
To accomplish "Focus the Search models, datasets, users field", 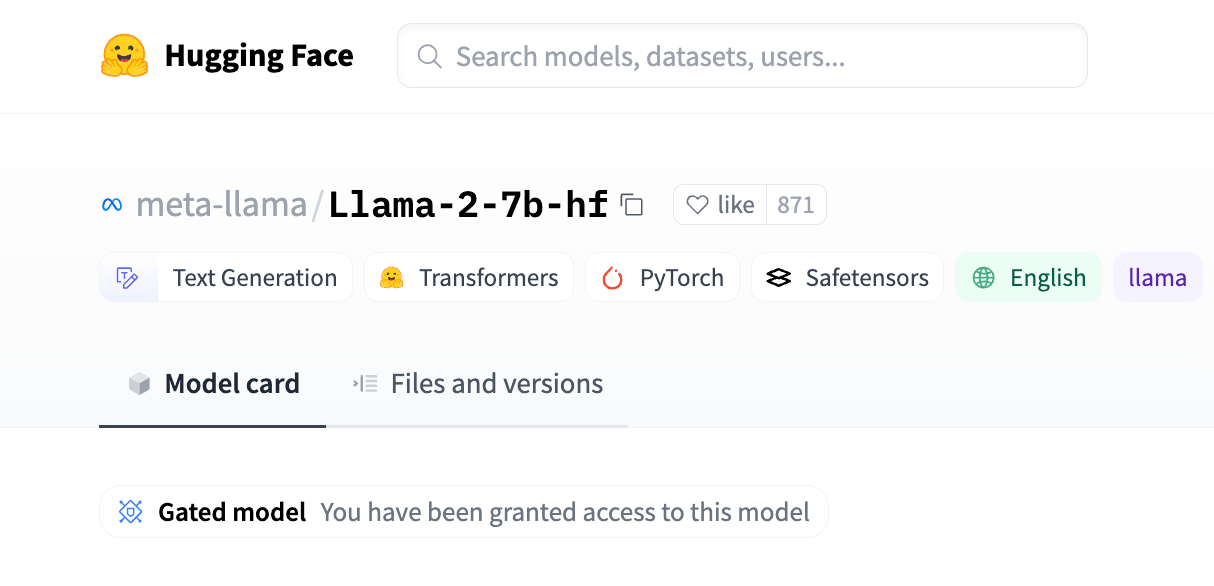I will 742,56.
